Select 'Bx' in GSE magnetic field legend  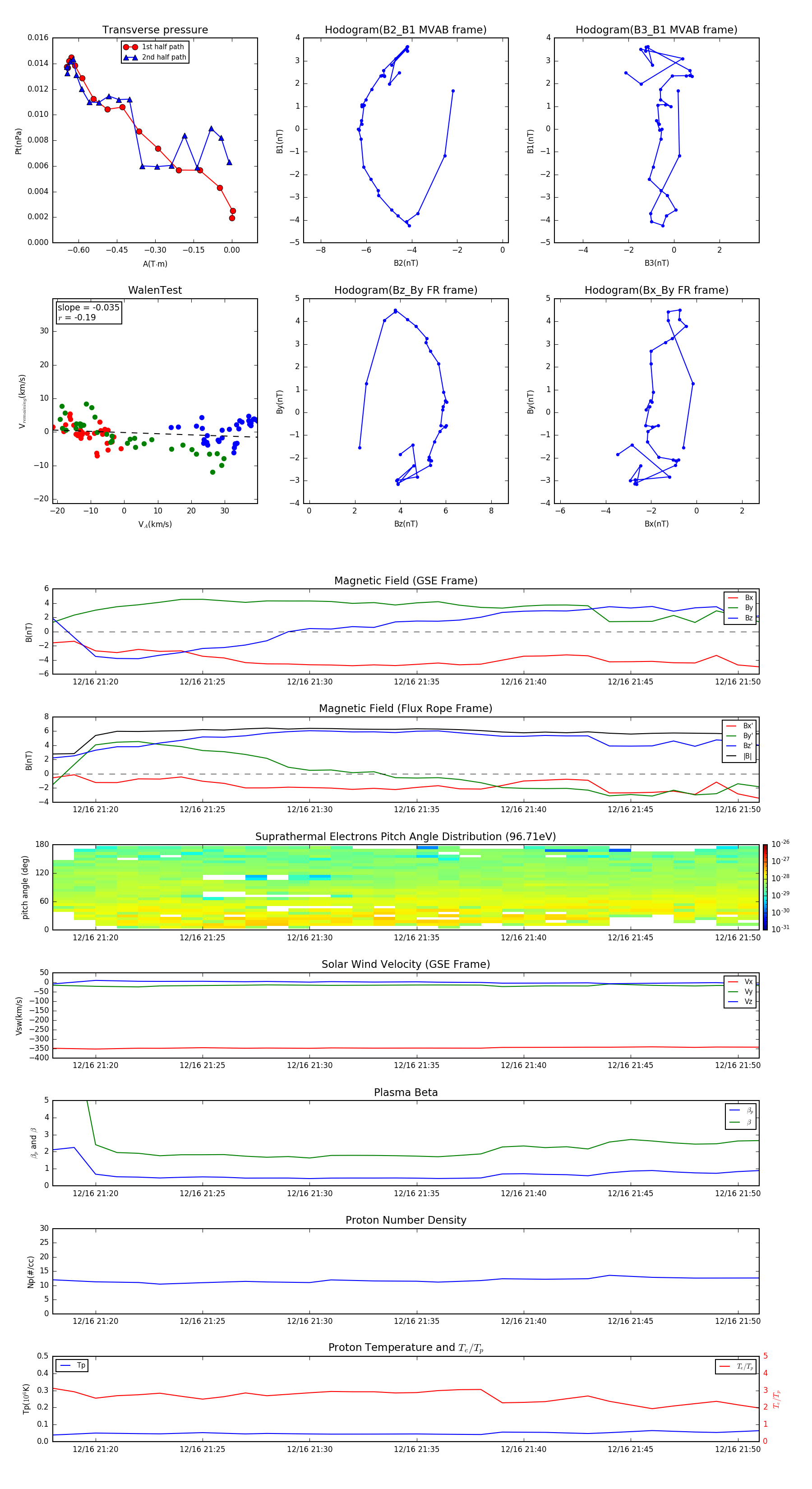tap(740, 598)
